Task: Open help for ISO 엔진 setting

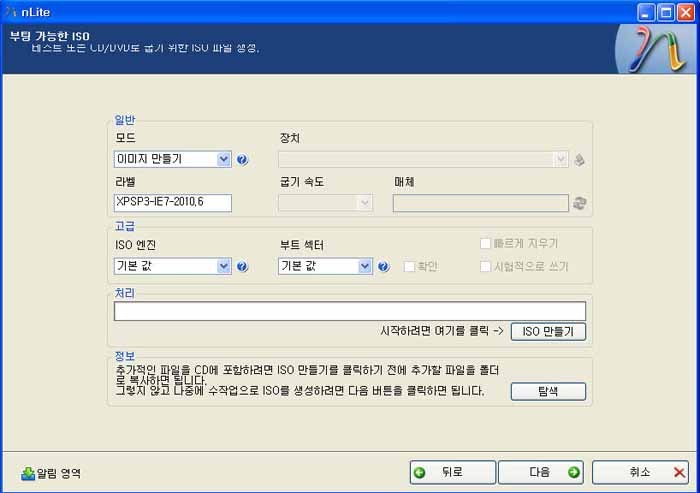Action: 242,267
